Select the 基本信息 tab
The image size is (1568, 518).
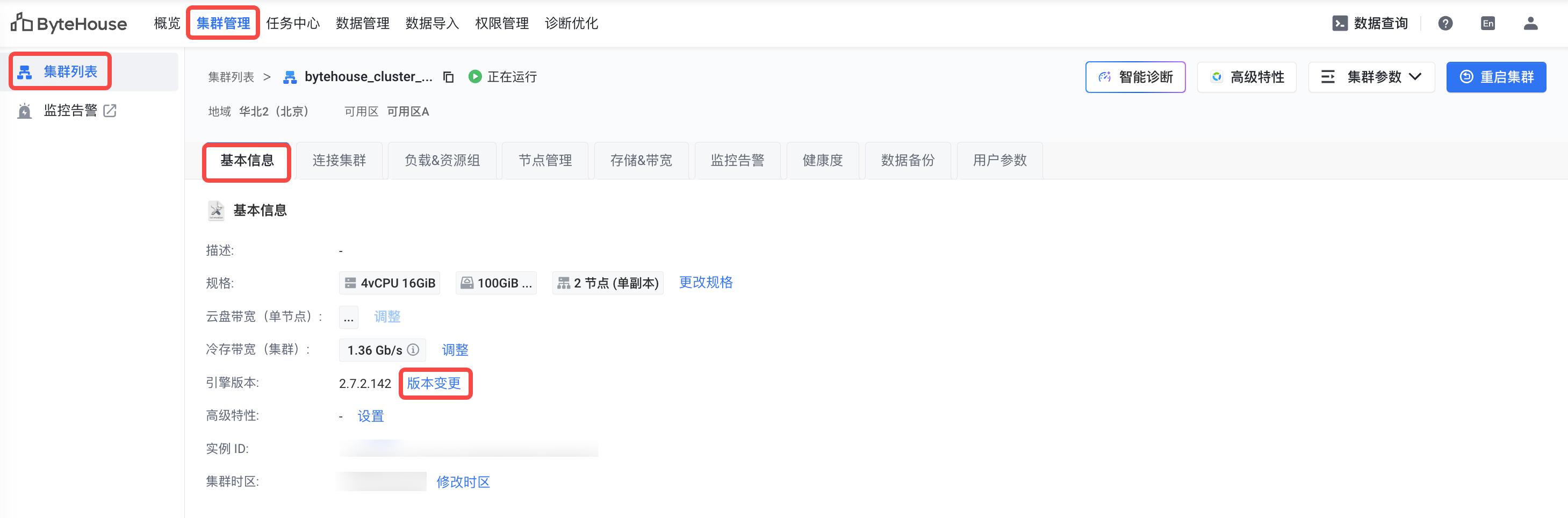point(247,161)
